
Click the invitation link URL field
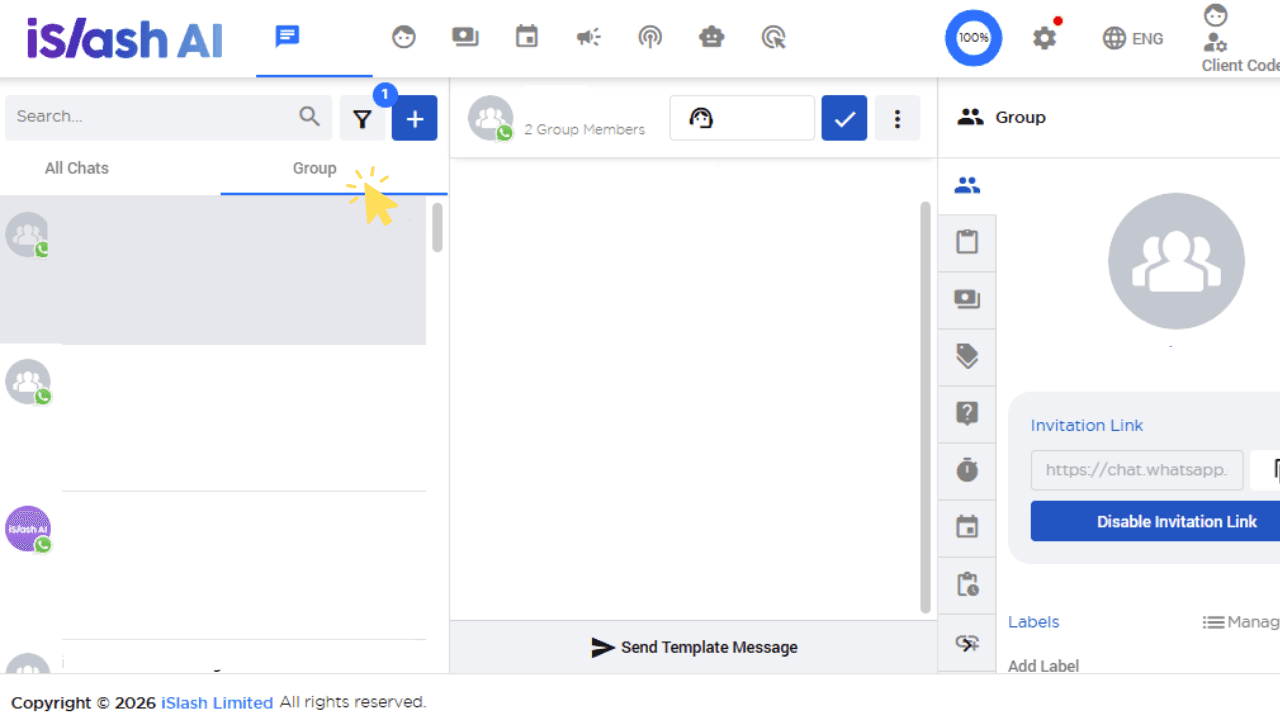tap(1137, 470)
